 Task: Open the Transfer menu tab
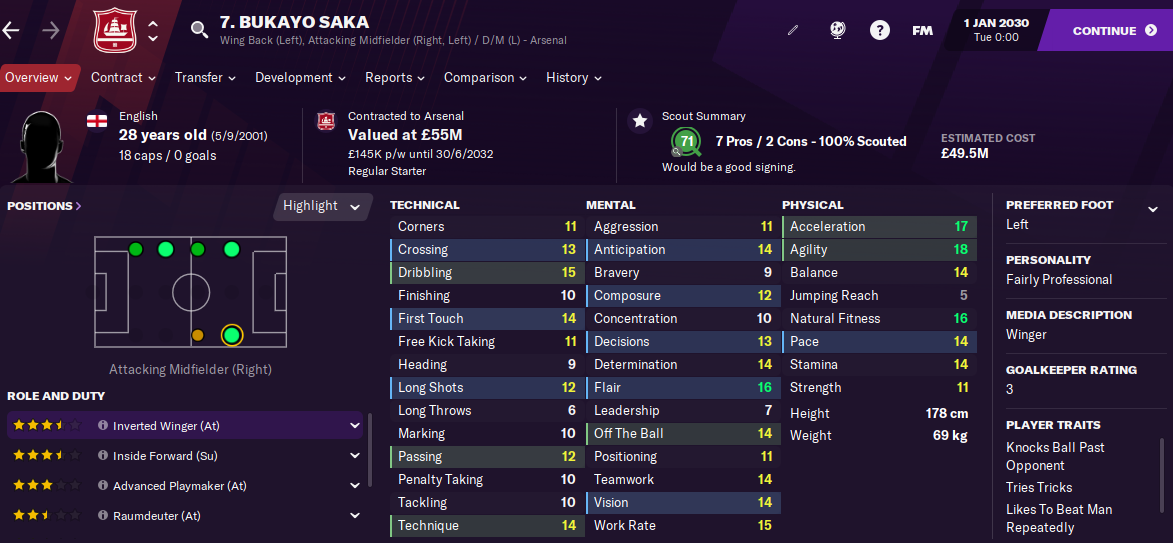205,78
